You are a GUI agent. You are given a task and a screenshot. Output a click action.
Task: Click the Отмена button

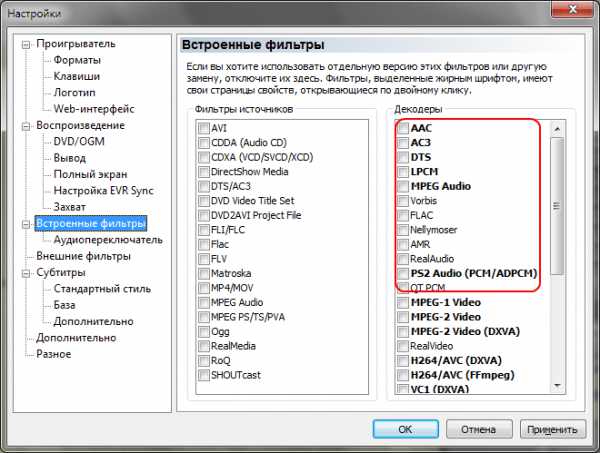pos(479,429)
